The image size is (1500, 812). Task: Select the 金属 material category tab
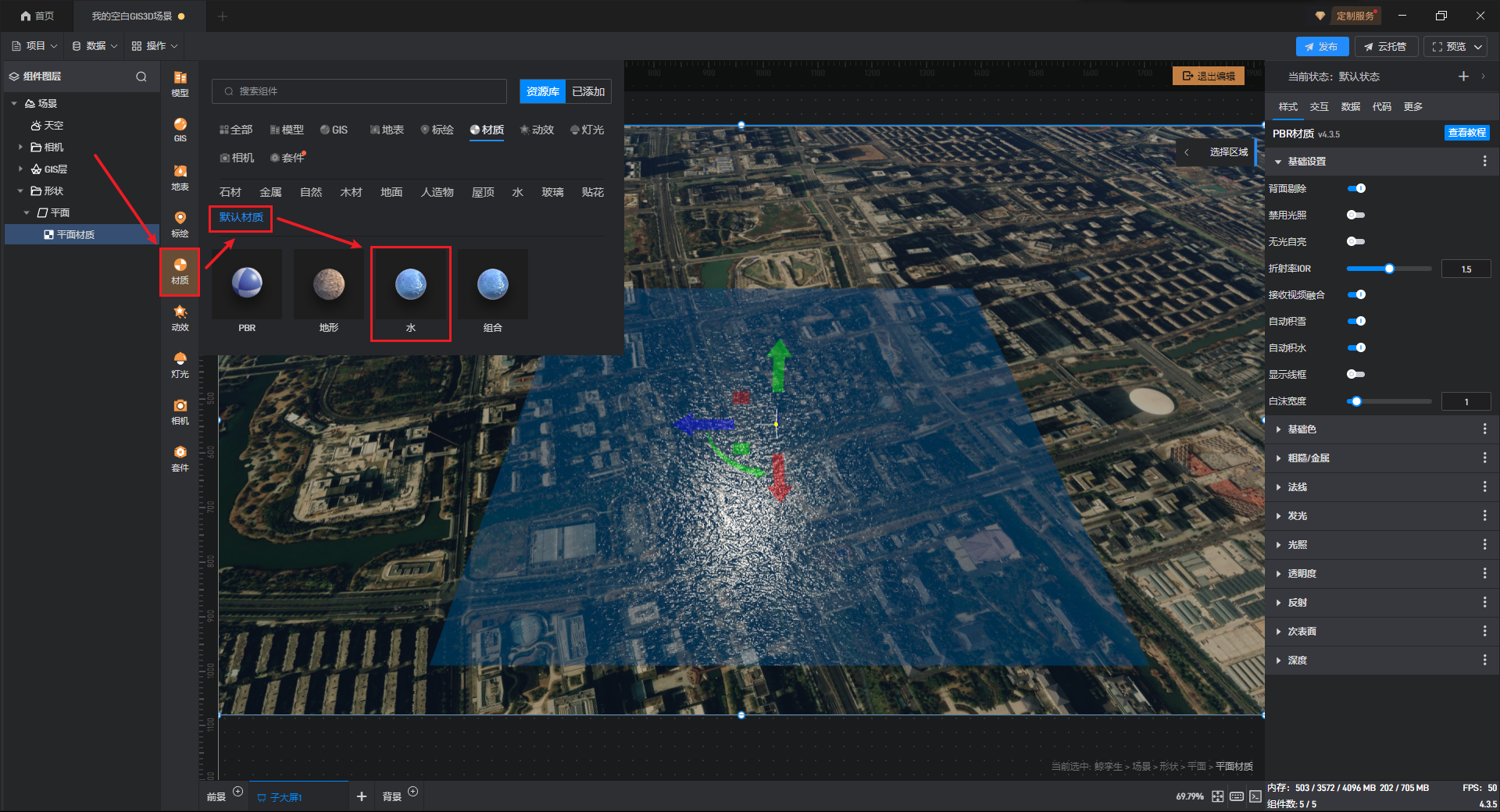coord(270,192)
